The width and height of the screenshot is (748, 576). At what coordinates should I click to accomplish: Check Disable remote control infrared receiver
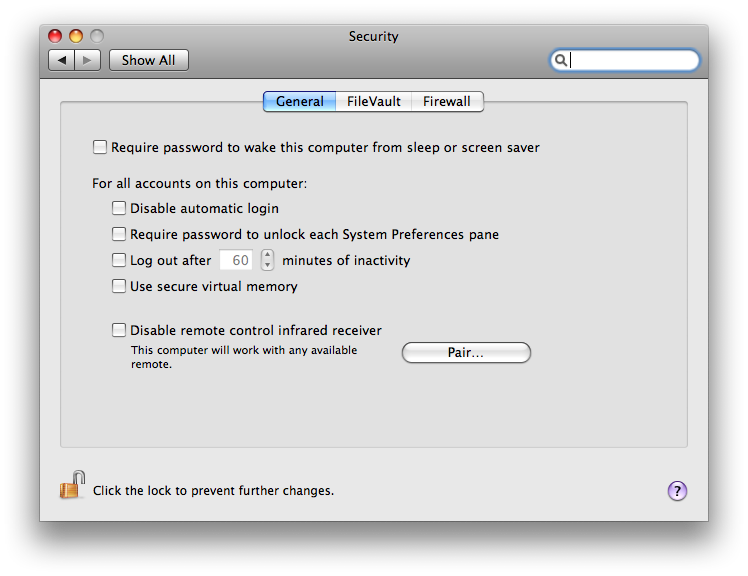(119, 330)
